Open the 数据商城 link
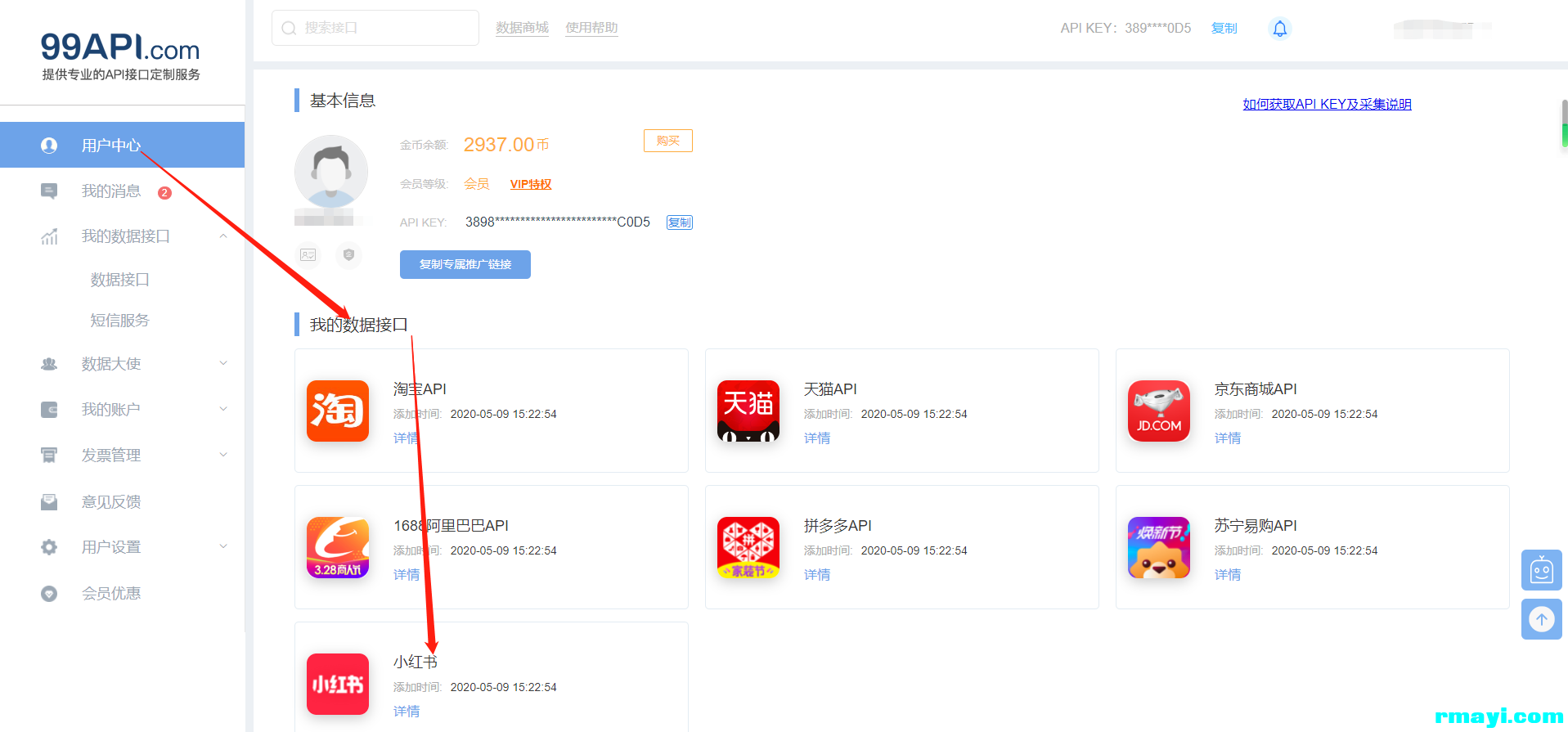The width and height of the screenshot is (1568, 732). 522,28
